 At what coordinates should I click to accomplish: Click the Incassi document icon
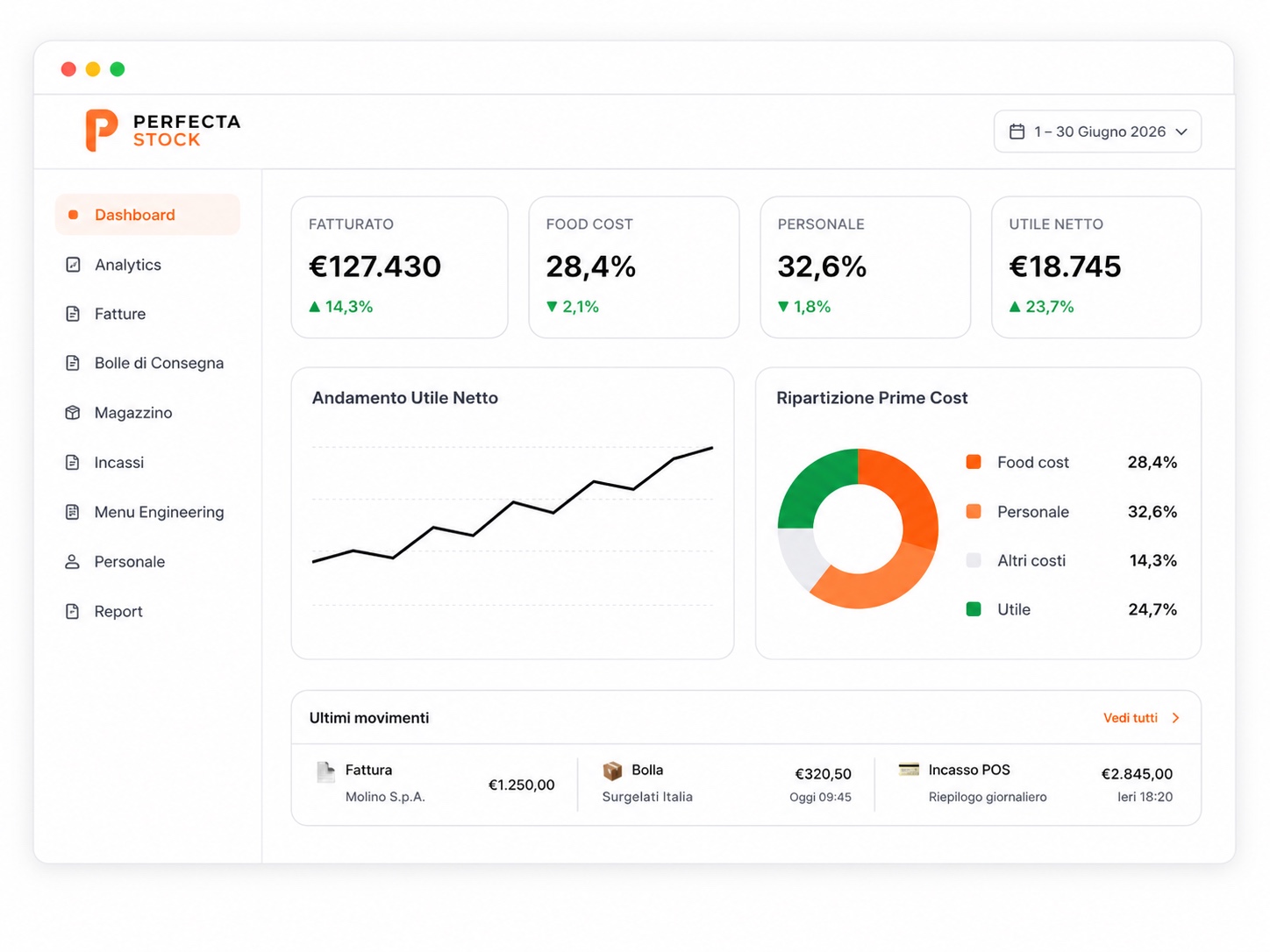pyautogui.click(x=73, y=462)
